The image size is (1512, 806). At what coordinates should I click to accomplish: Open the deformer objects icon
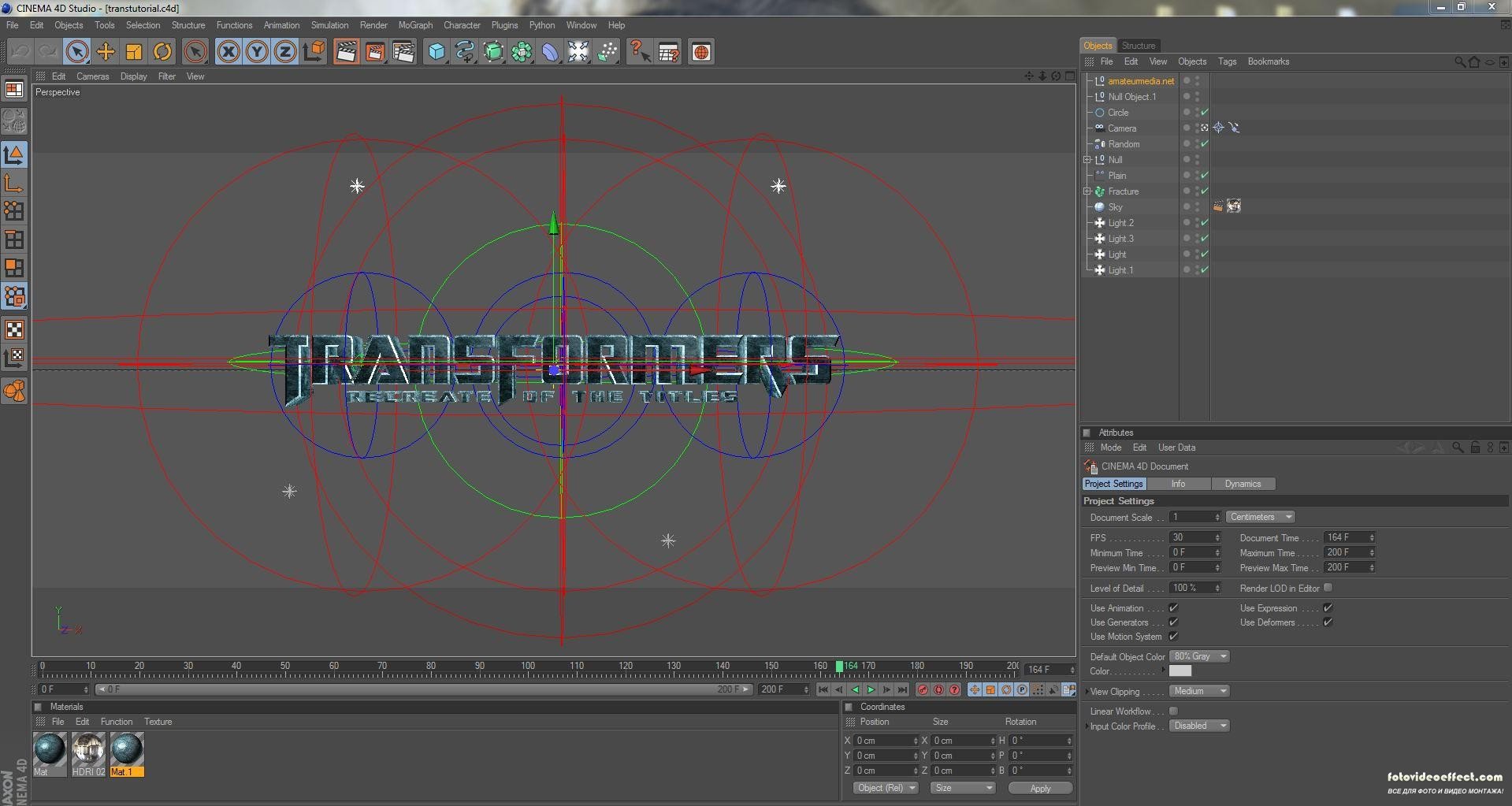550,52
